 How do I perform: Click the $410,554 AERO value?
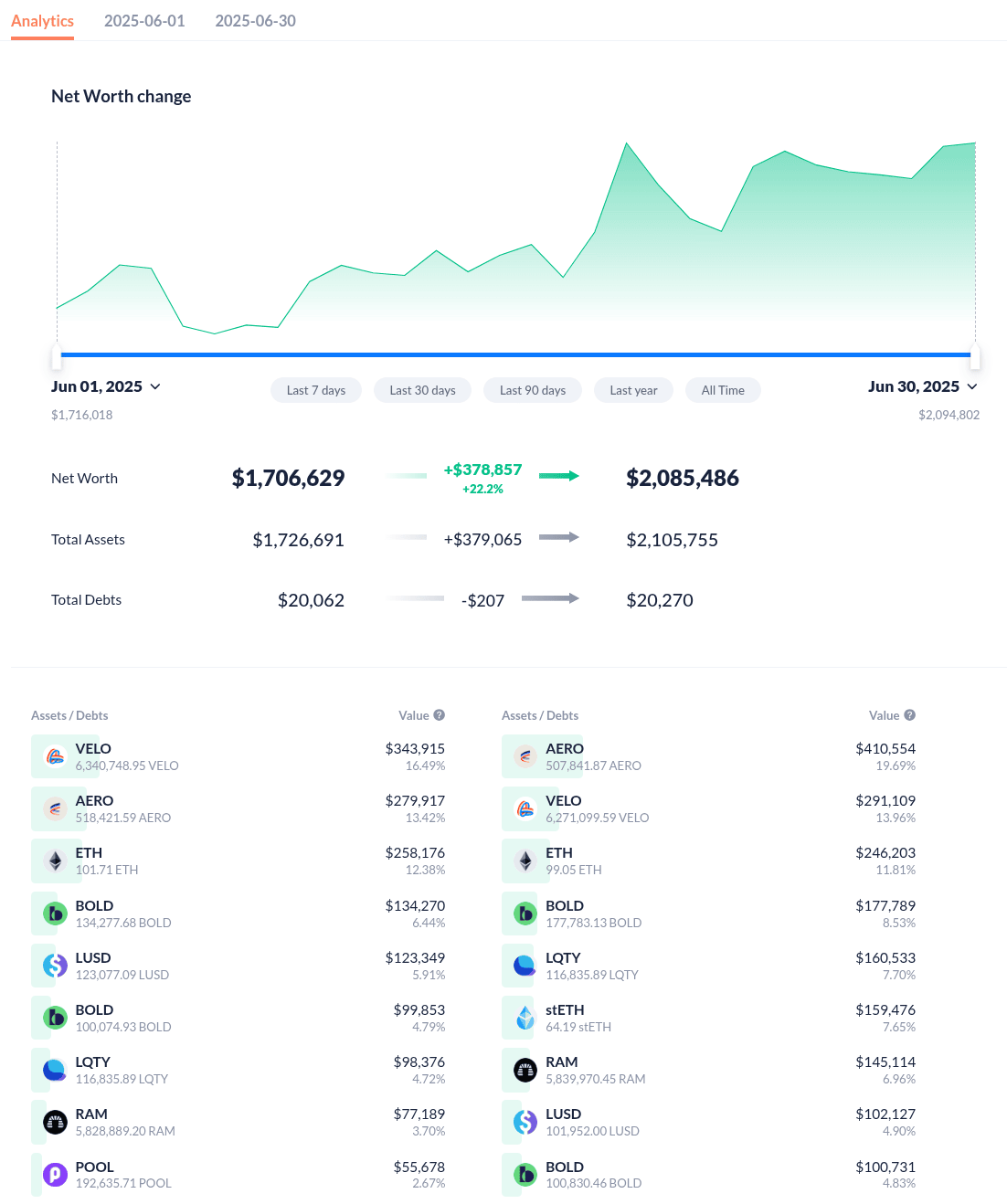pos(885,748)
